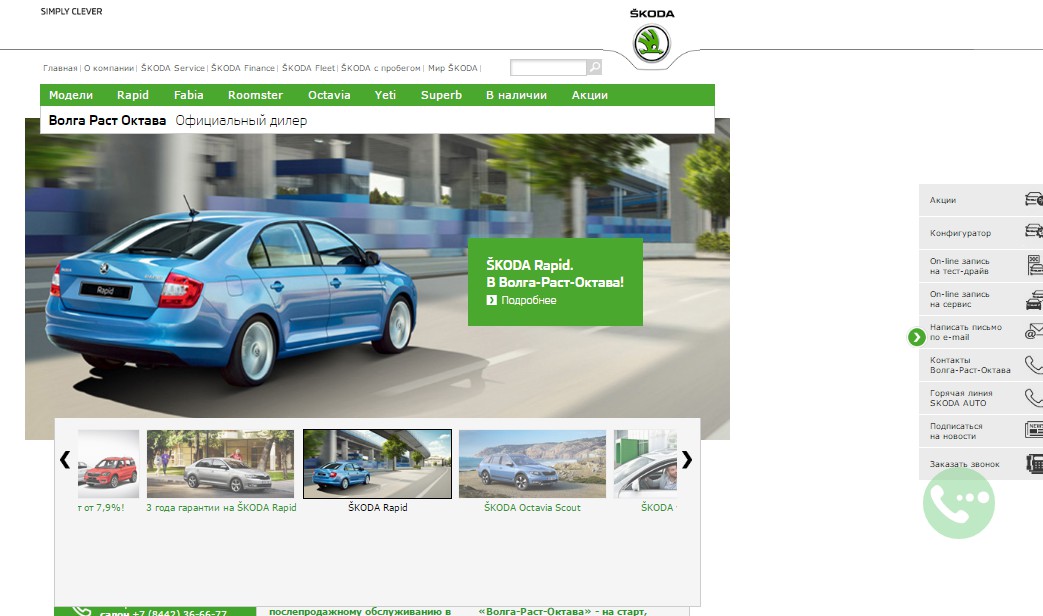The image size is (1043, 616).
Task: Click the green arrow beside Написать письмо
Action: 917,337
